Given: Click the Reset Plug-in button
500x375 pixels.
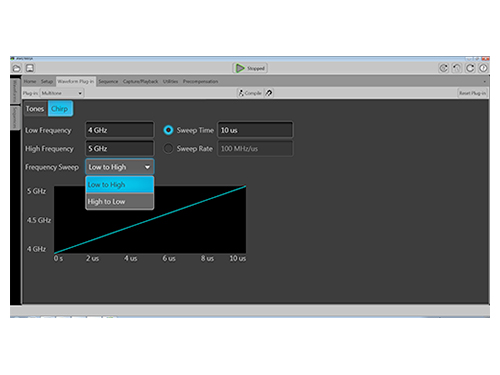Looking at the screenshot, I should 472,93.
